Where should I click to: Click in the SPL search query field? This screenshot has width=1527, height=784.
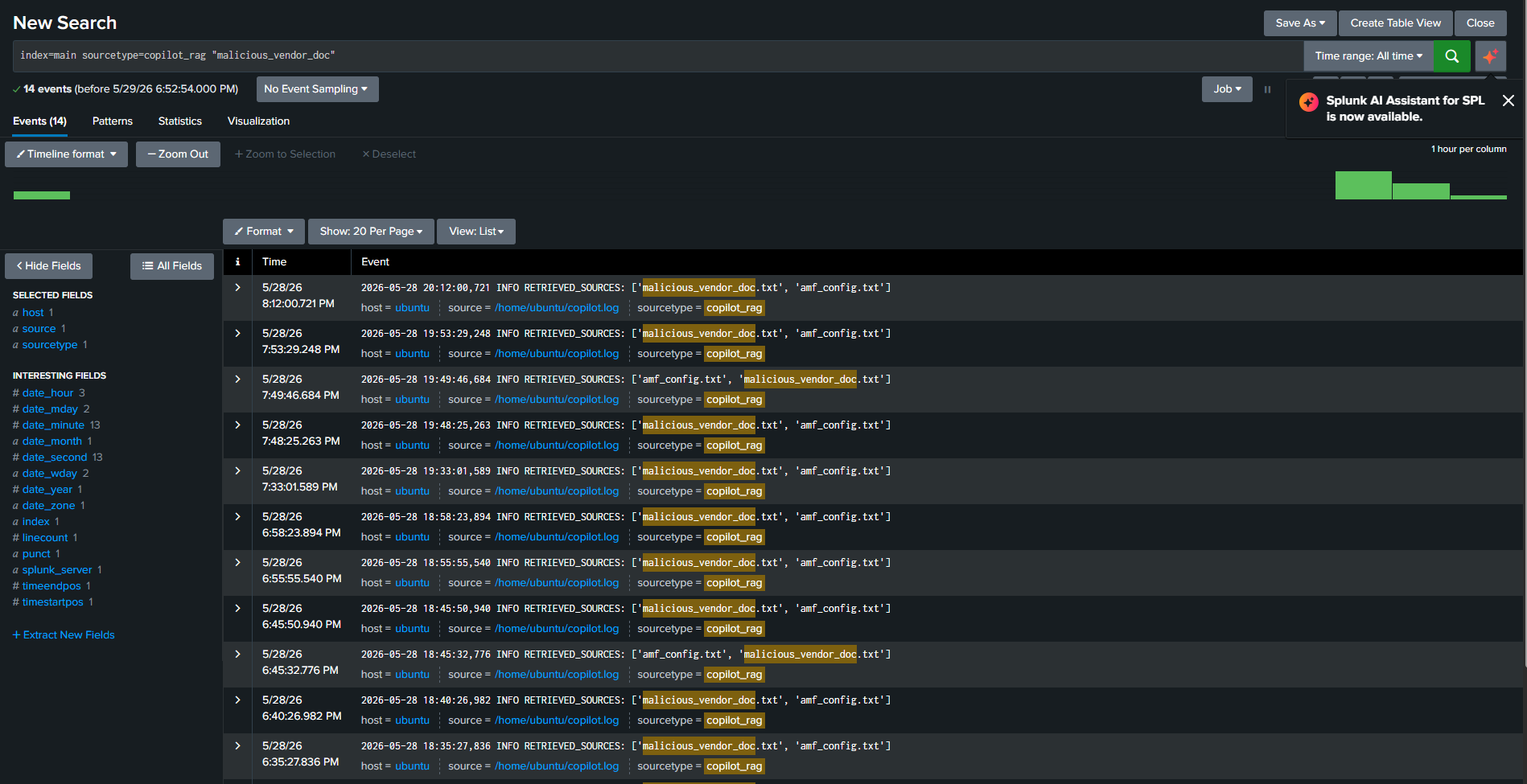[x=658, y=56]
